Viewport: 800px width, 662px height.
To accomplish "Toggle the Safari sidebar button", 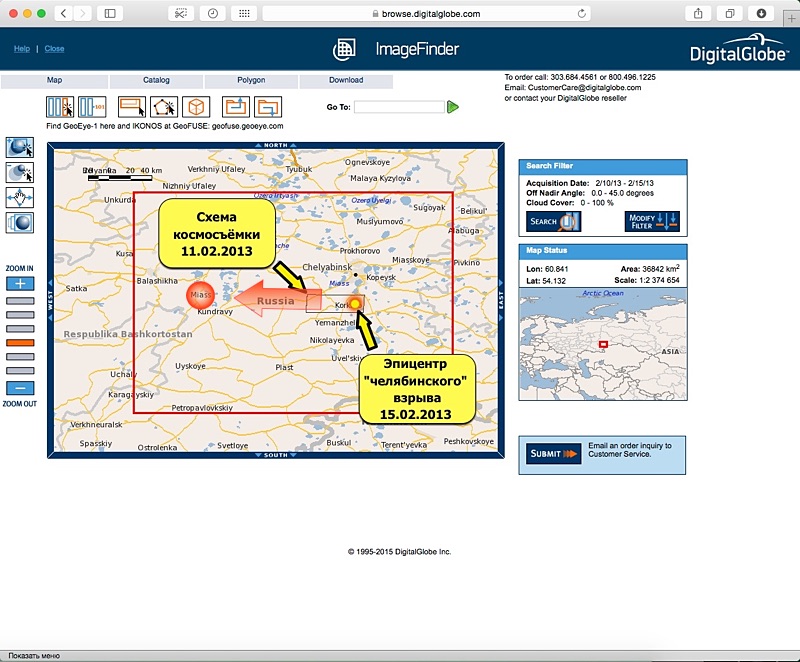I will [110, 13].
